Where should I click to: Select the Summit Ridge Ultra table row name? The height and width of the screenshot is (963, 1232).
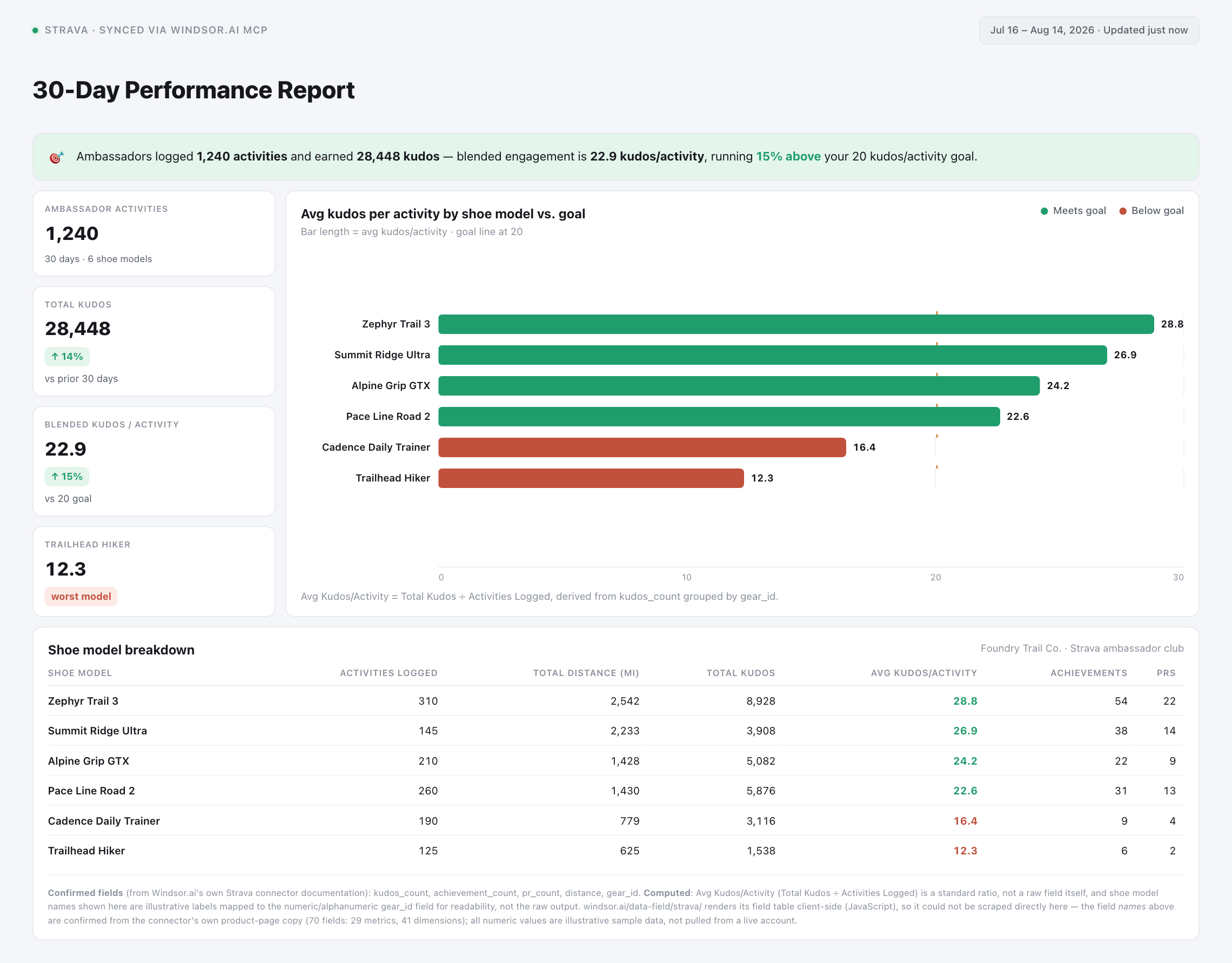click(98, 731)
